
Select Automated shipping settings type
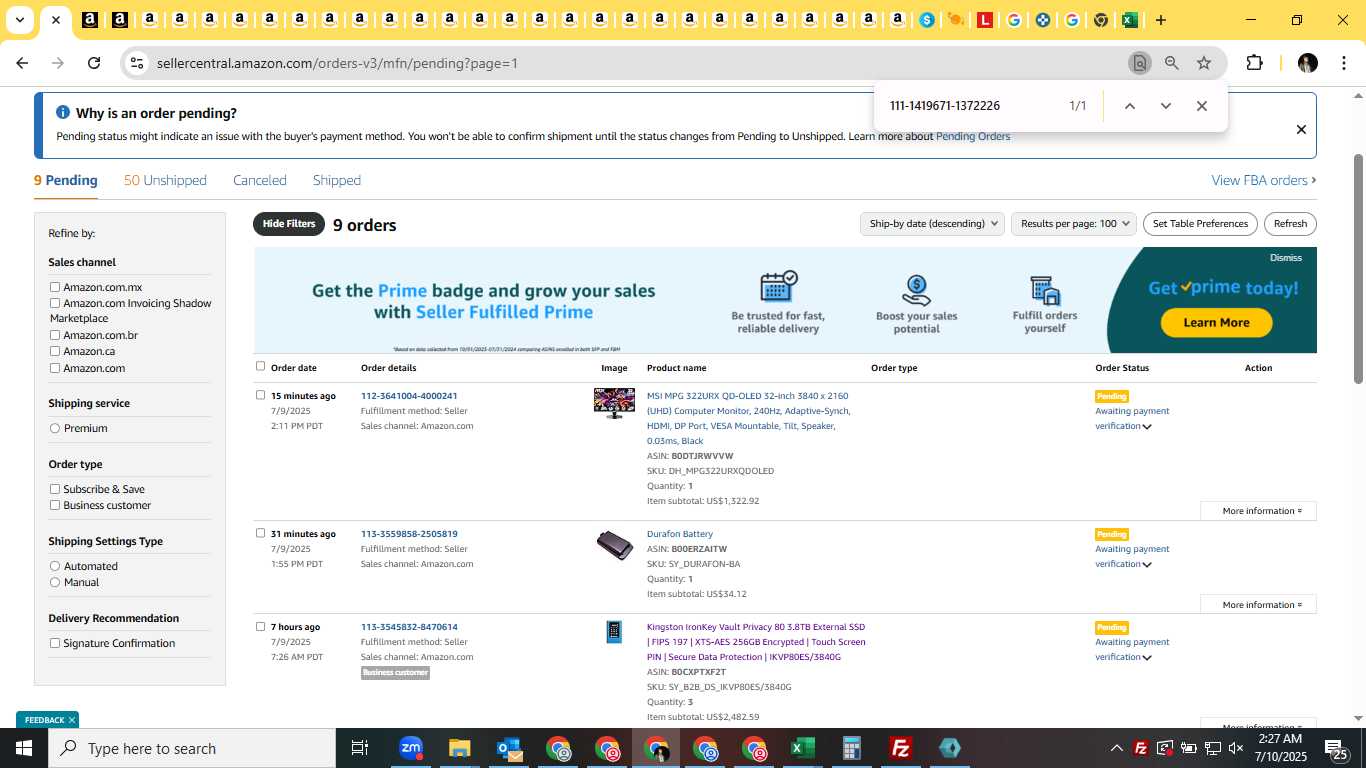point(55,566)
